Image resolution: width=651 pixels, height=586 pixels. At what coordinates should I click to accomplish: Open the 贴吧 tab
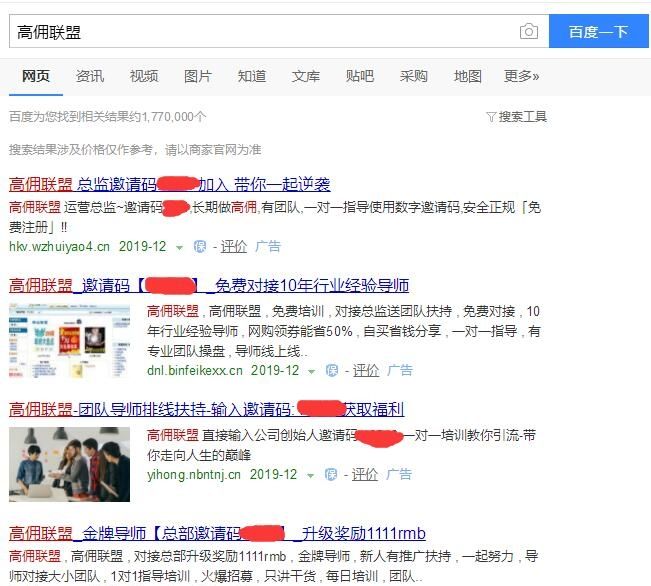(360, 76)
